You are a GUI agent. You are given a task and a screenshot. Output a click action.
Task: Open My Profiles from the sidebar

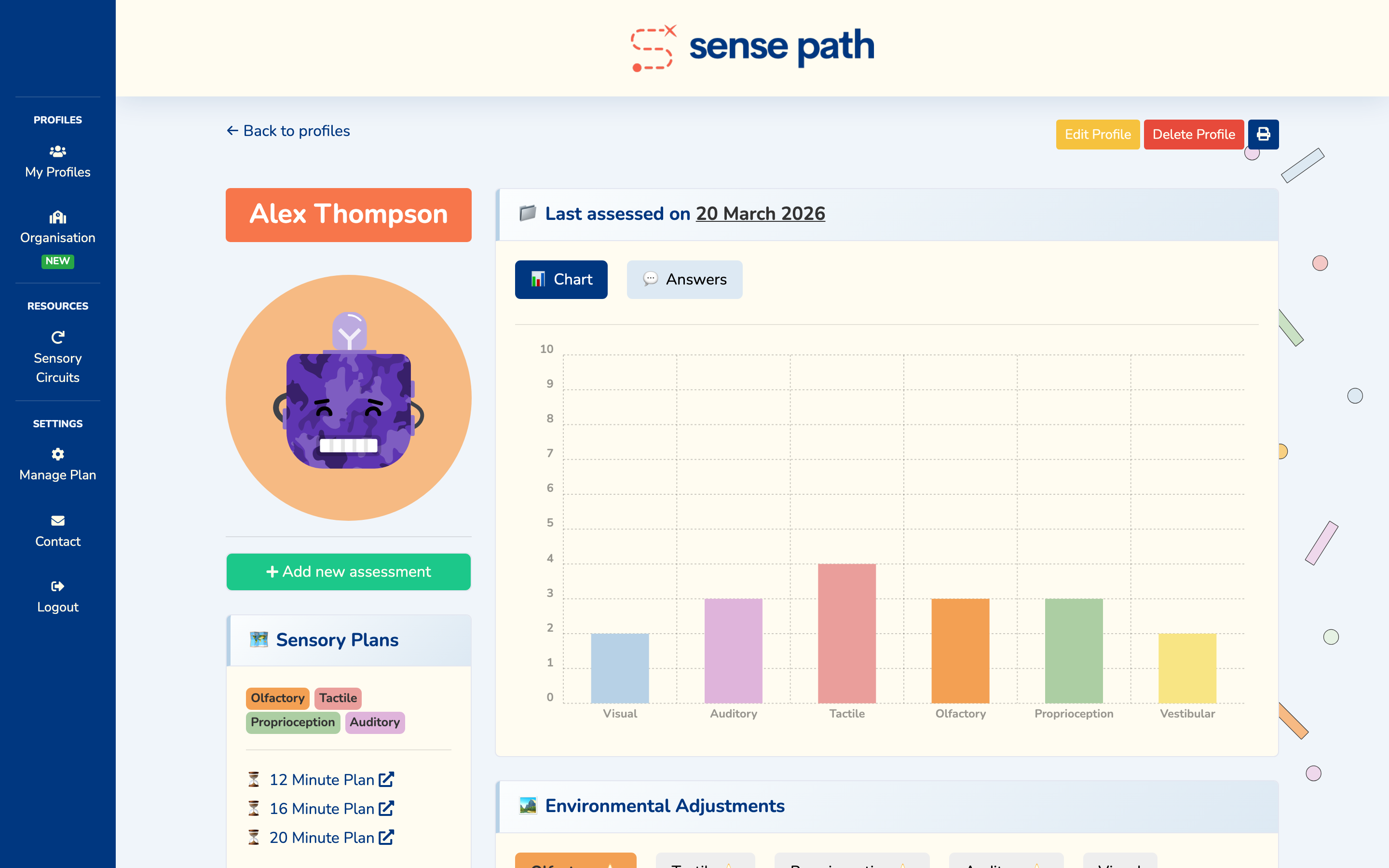tap(57, 162)
